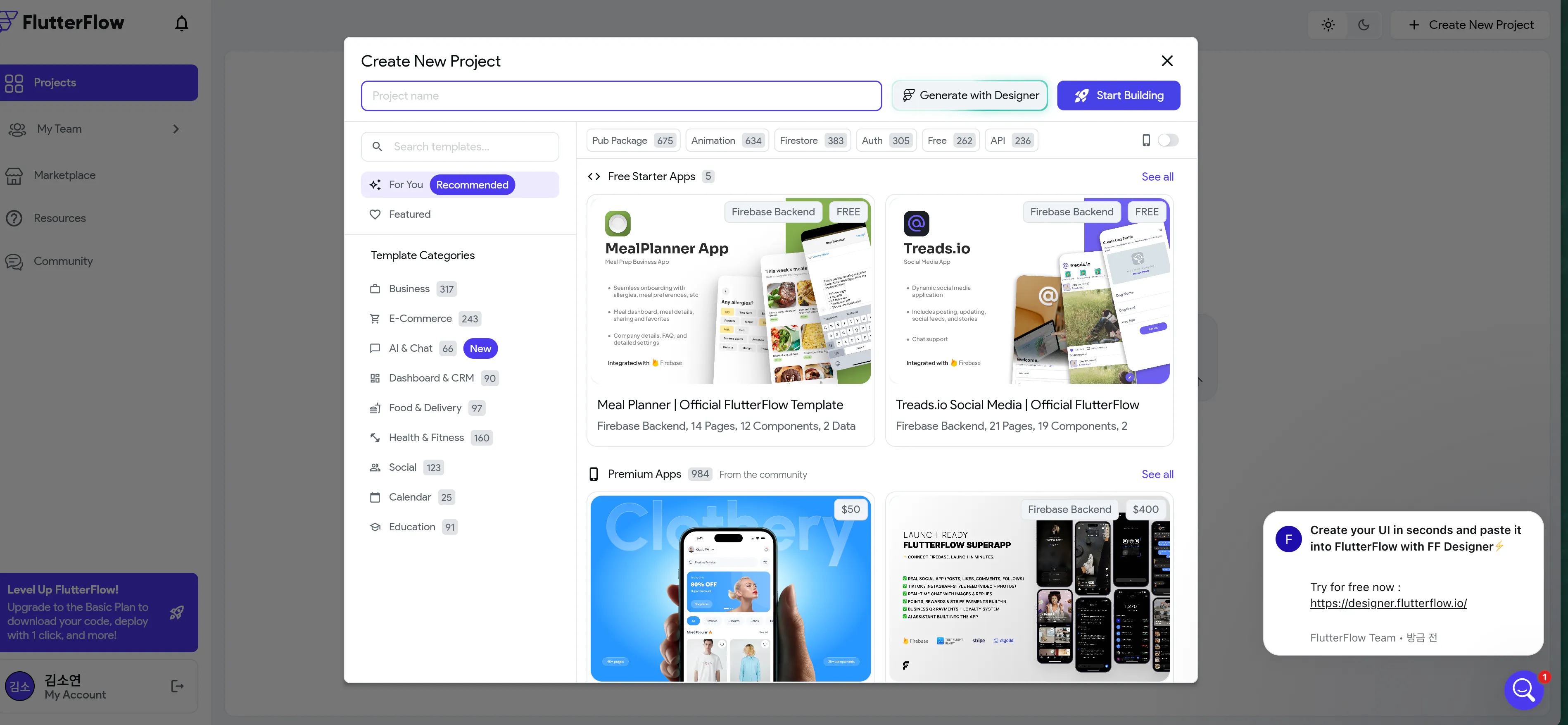The width and height of the screenshot is (1568, 725).
Task: Click the Treads.io @ logo icon
Action: (x=916, y=224)
